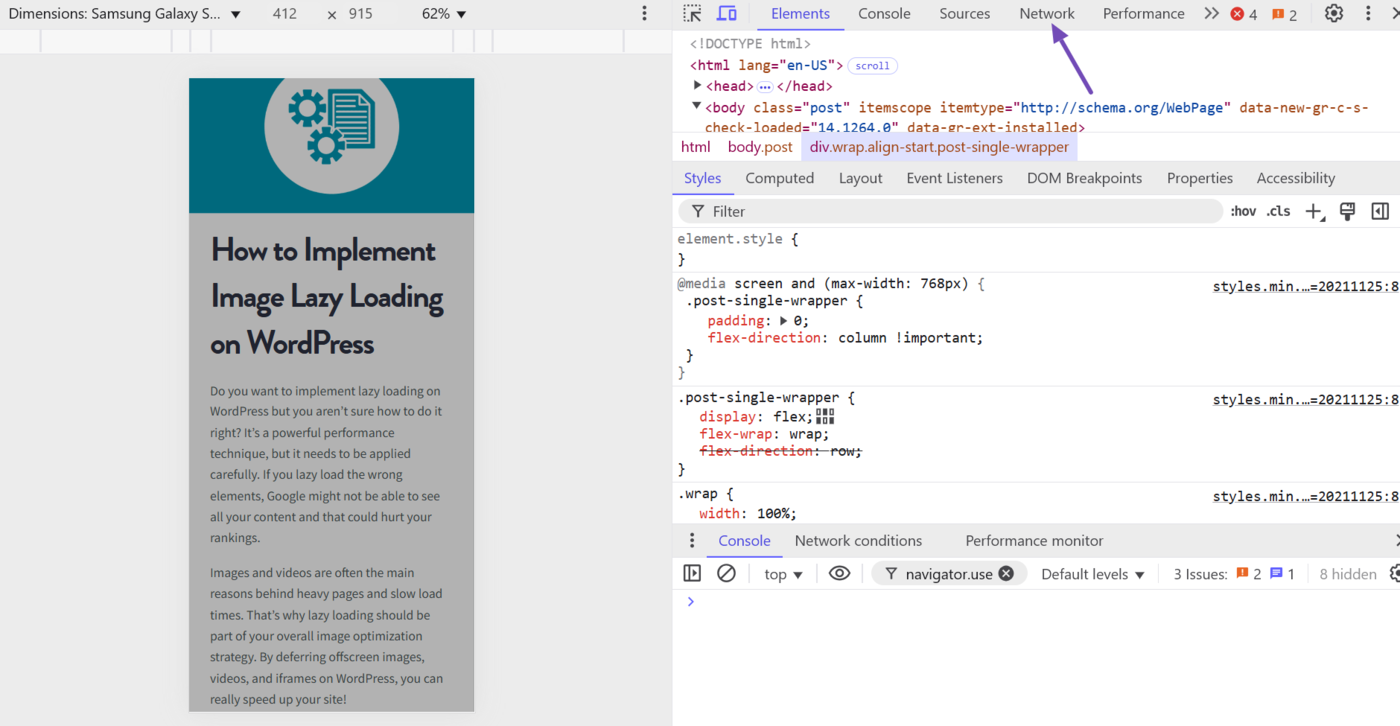Click the new style rule plus icon

(x=1314, y=211)
